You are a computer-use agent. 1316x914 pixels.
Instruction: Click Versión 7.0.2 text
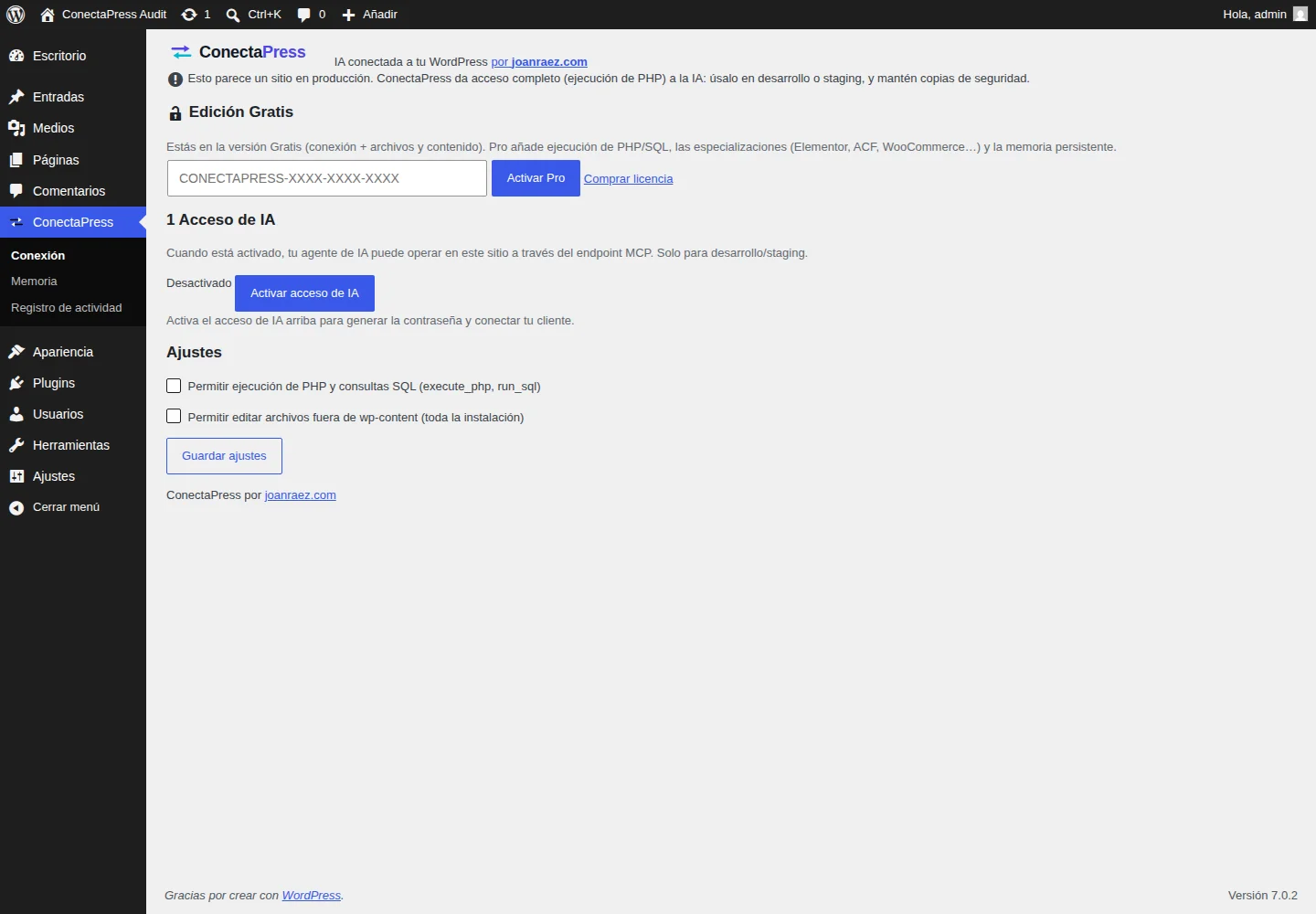click(1263, 896)
